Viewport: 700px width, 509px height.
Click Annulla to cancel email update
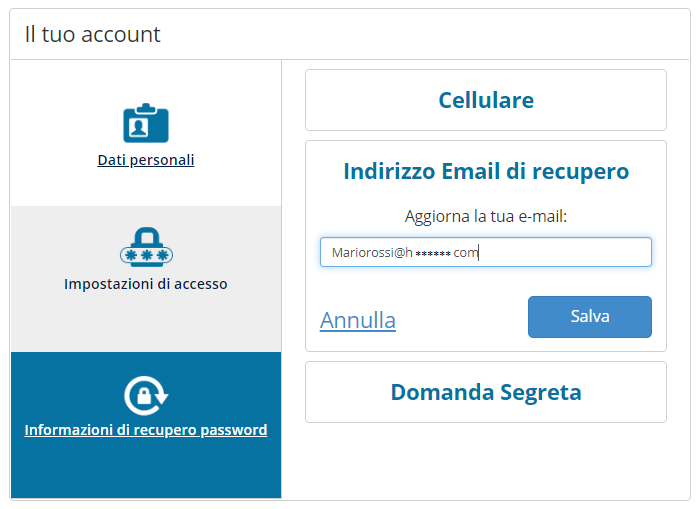coord(358,320)
